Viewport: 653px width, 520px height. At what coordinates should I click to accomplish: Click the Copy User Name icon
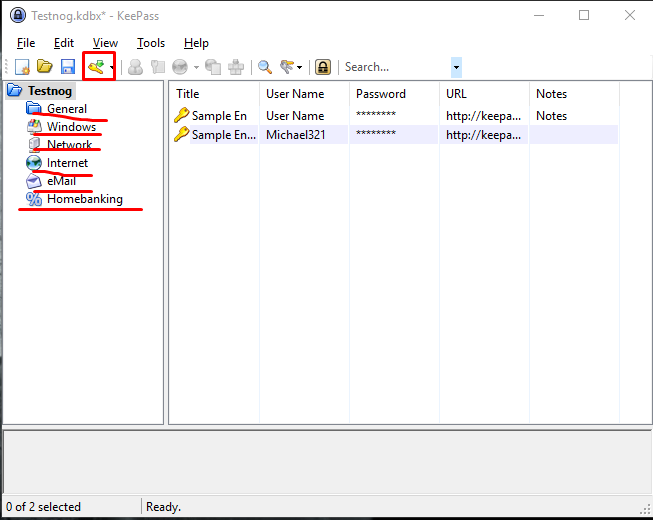pos(135,67)
